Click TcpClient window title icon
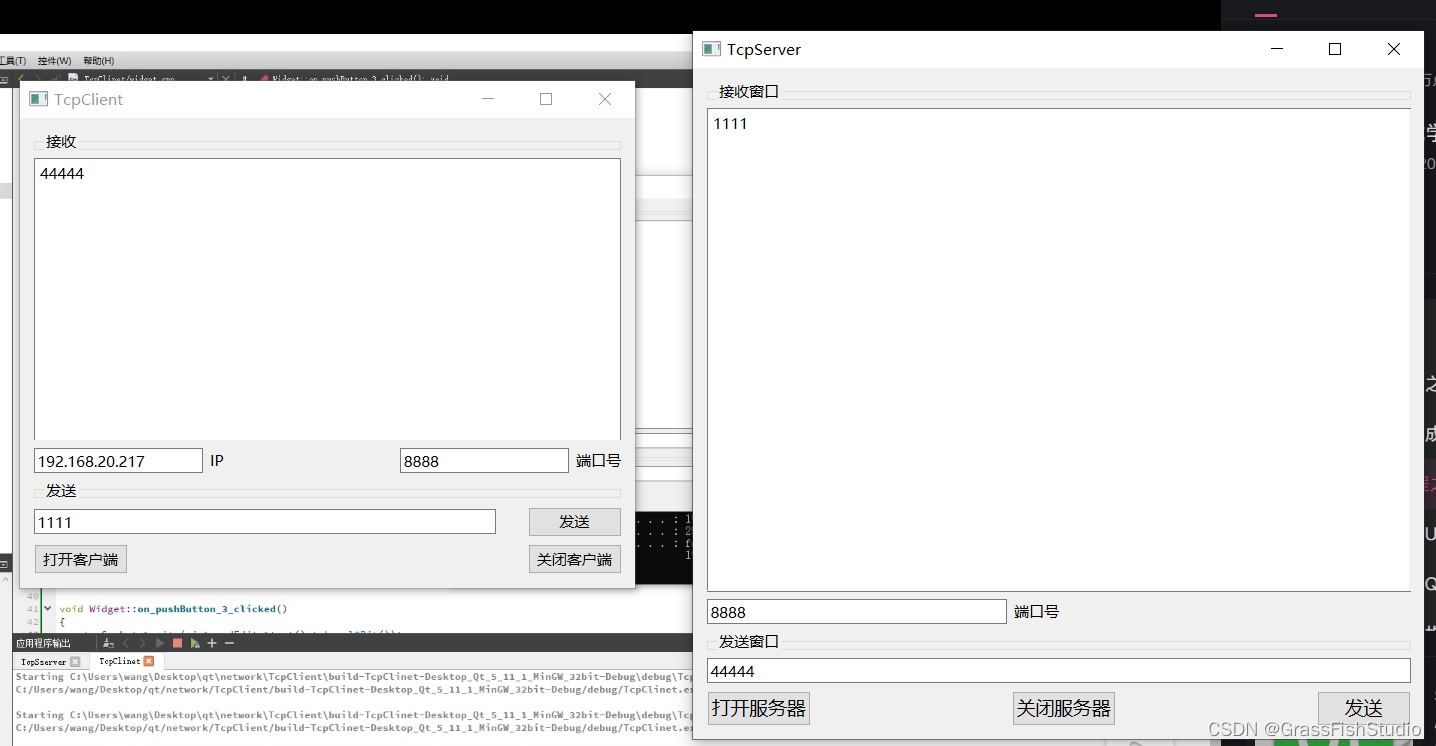 click(x=38, y=99)
